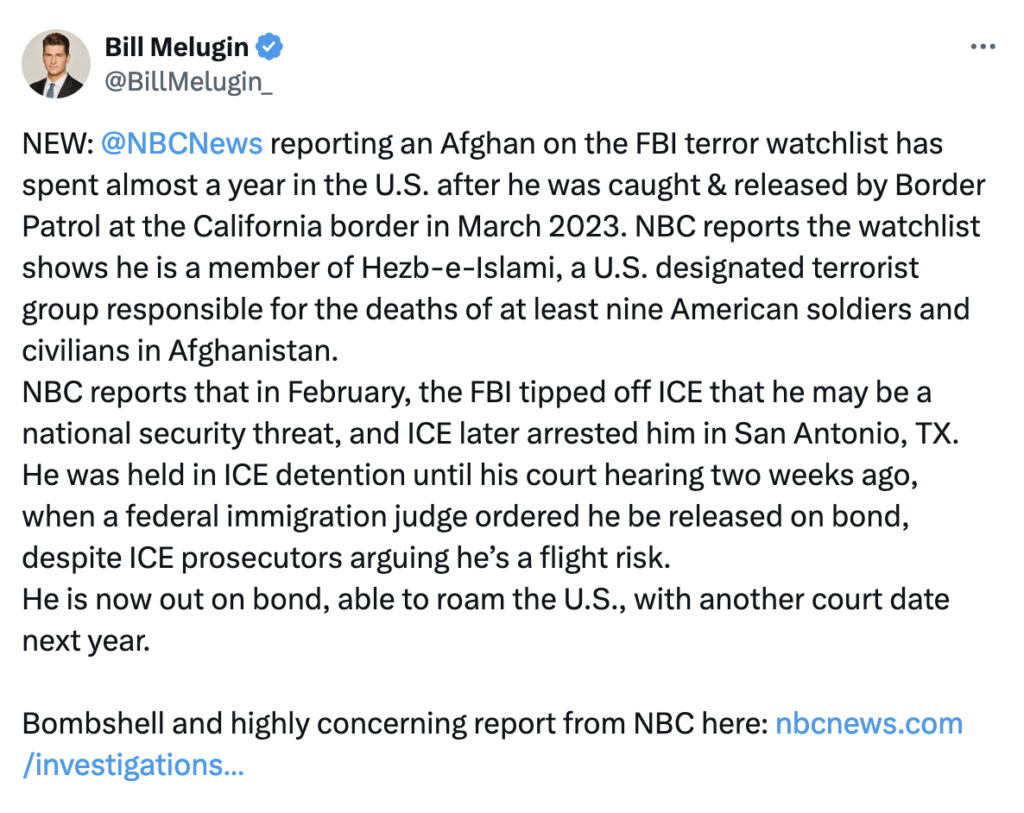Click the text 'civilians in Afghanistan.'

[180, 351]
